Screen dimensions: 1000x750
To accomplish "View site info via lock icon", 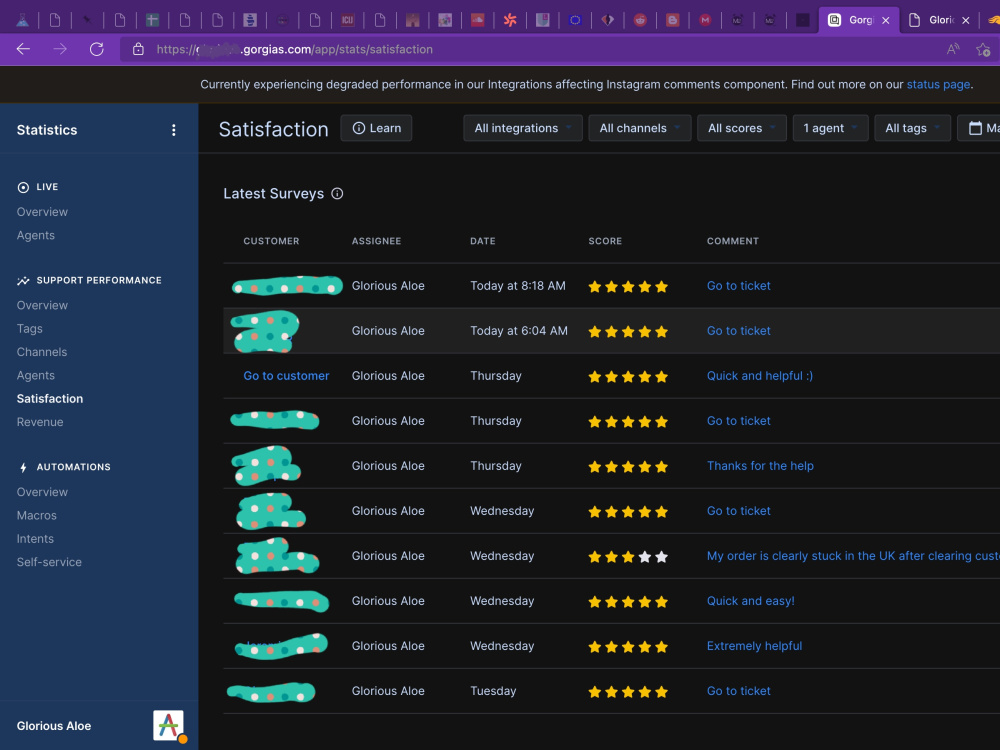I will (138, 49).
